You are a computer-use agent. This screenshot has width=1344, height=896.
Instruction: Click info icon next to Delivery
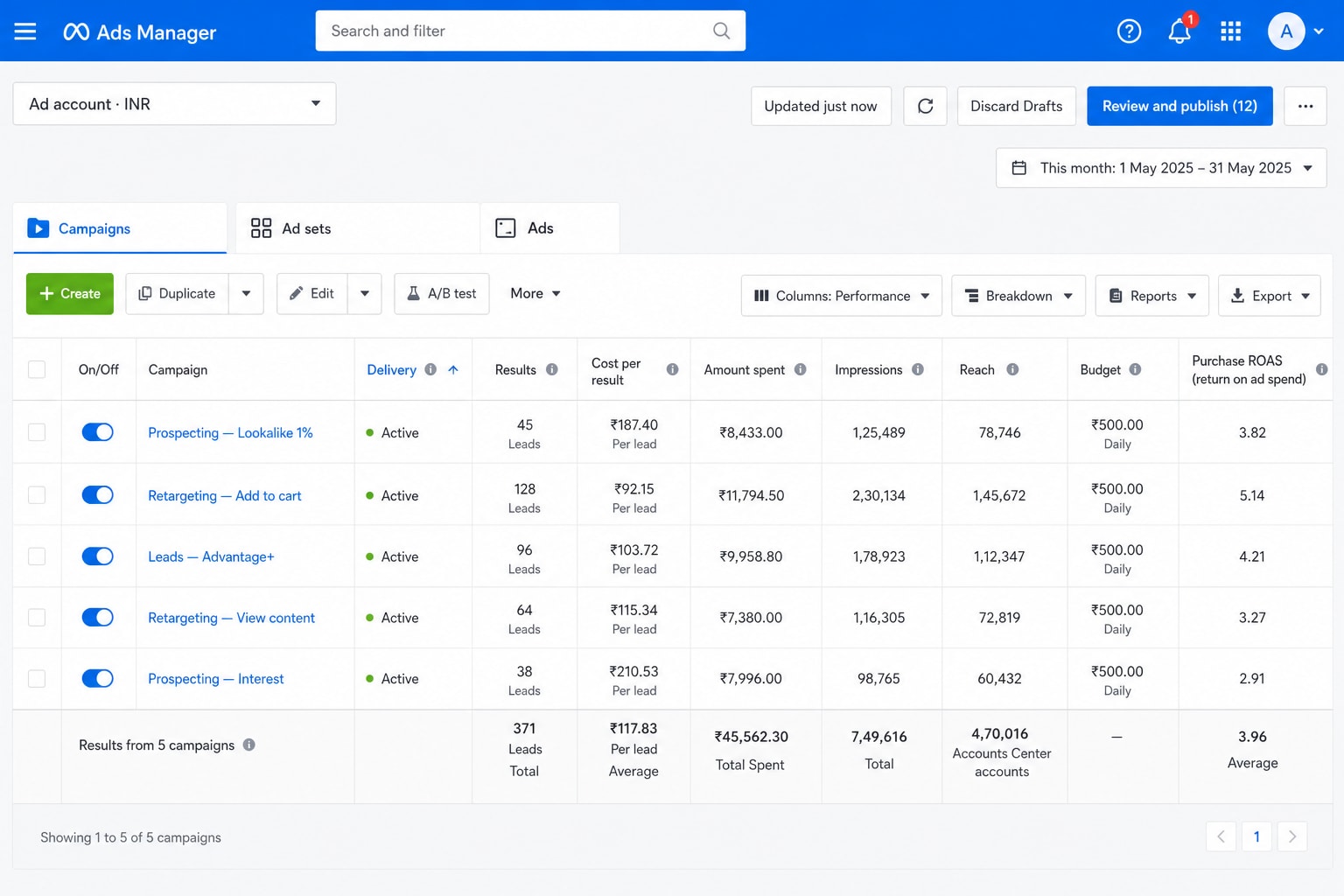pyautogui.click(x=430, y=369)
